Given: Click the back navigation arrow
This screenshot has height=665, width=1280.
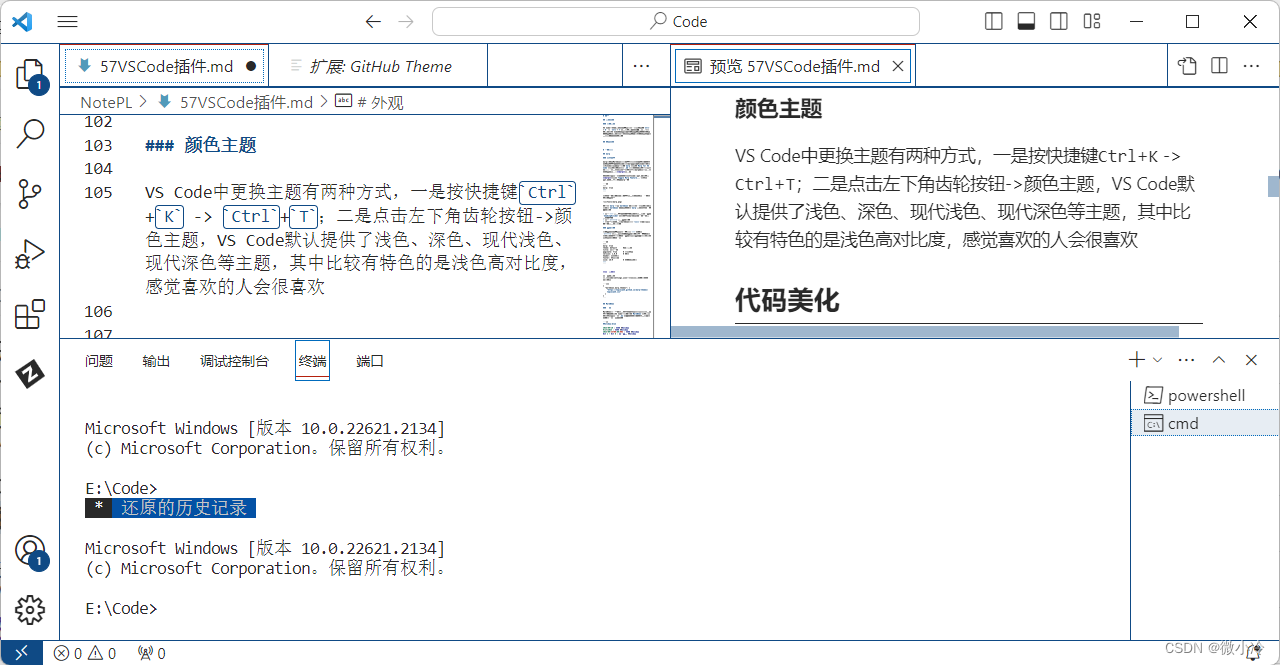Looking at the screenshot, I should tap(373, 21).
